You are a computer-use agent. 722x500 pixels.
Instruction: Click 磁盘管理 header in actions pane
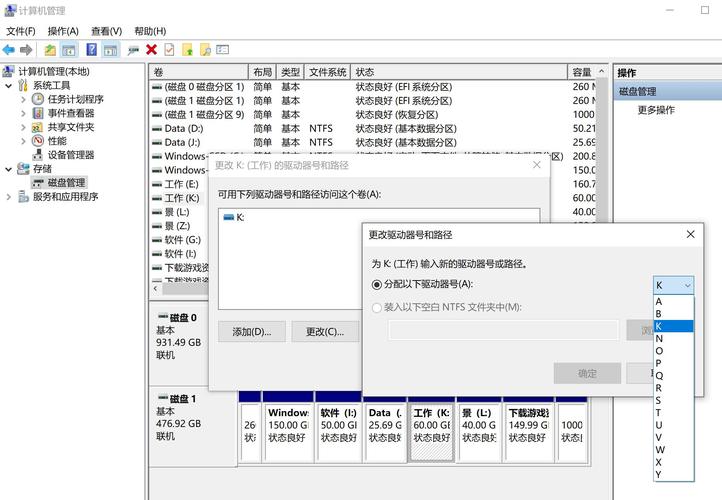[668, 91]
